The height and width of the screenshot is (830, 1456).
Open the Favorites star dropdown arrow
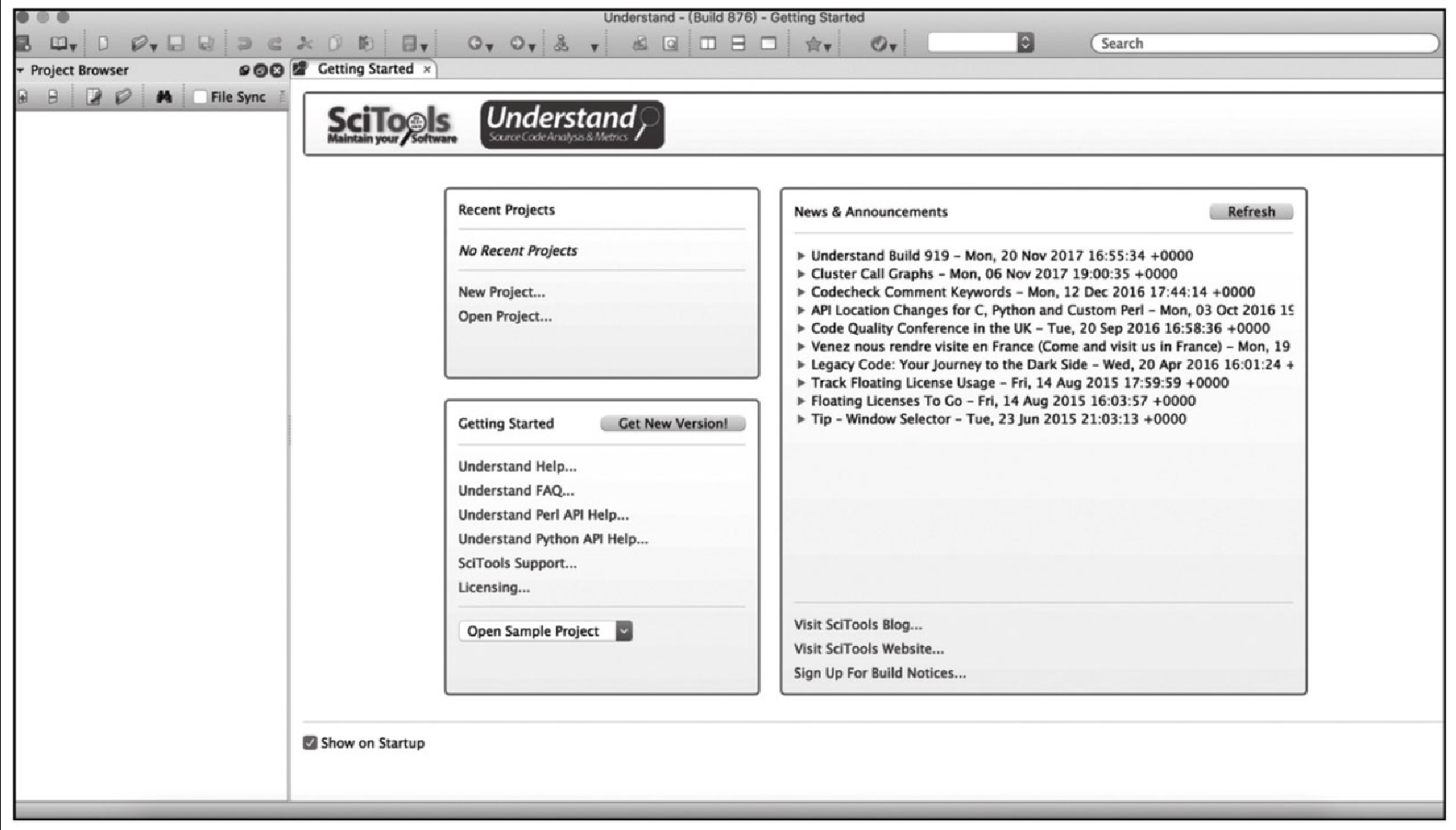point(828,48)
